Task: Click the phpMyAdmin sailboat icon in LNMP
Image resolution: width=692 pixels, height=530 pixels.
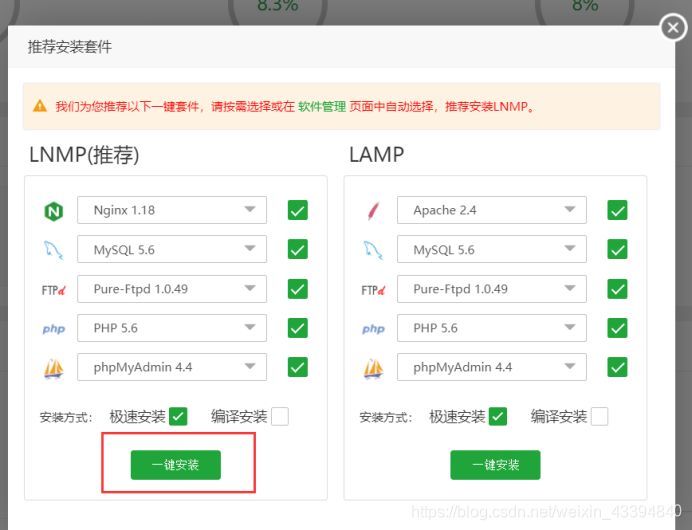Action: [x=54, y=368]
